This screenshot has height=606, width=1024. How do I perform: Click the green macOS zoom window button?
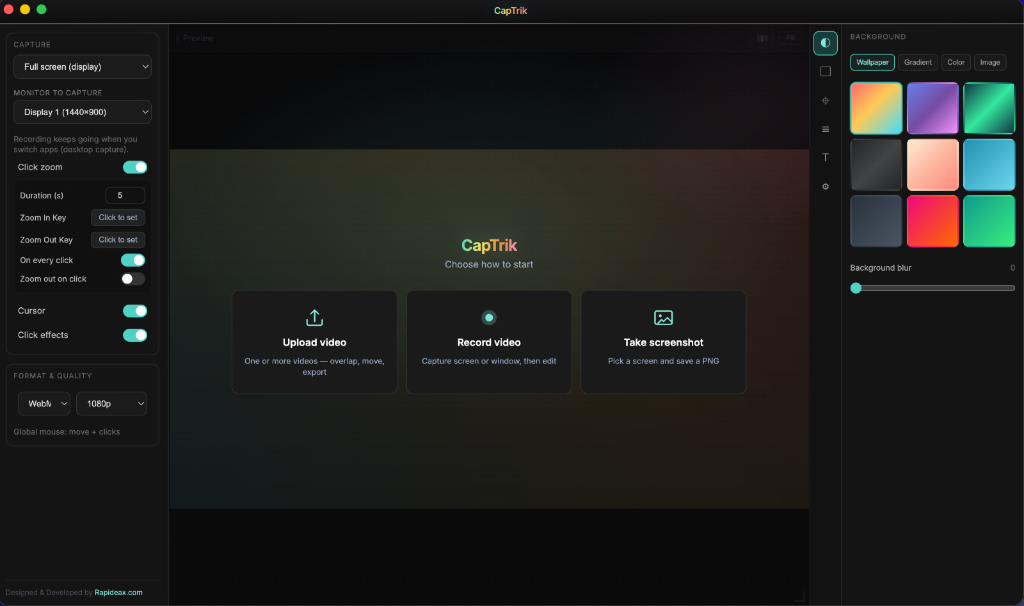point(41,9)
